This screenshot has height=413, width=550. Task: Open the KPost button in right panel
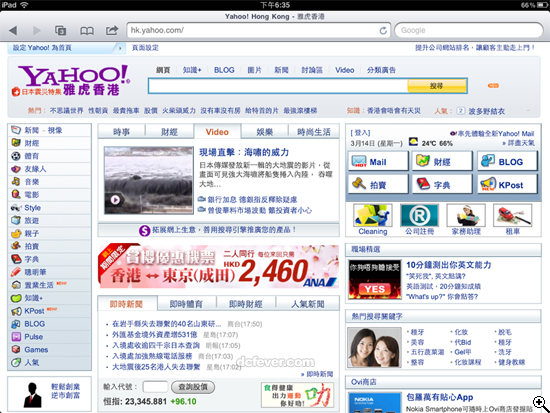(x=507, y=184)
